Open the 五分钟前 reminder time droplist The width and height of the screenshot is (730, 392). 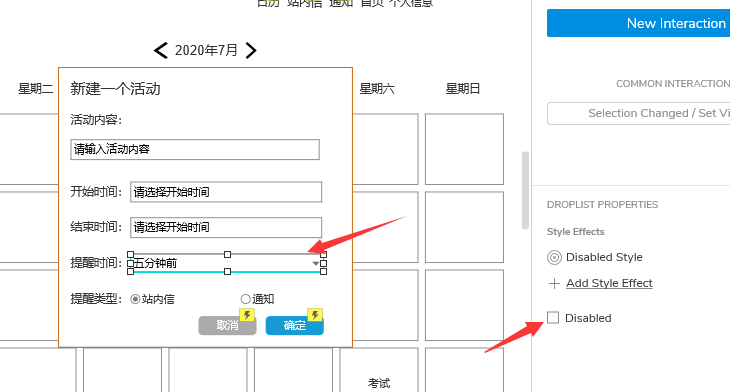(227, 263)
